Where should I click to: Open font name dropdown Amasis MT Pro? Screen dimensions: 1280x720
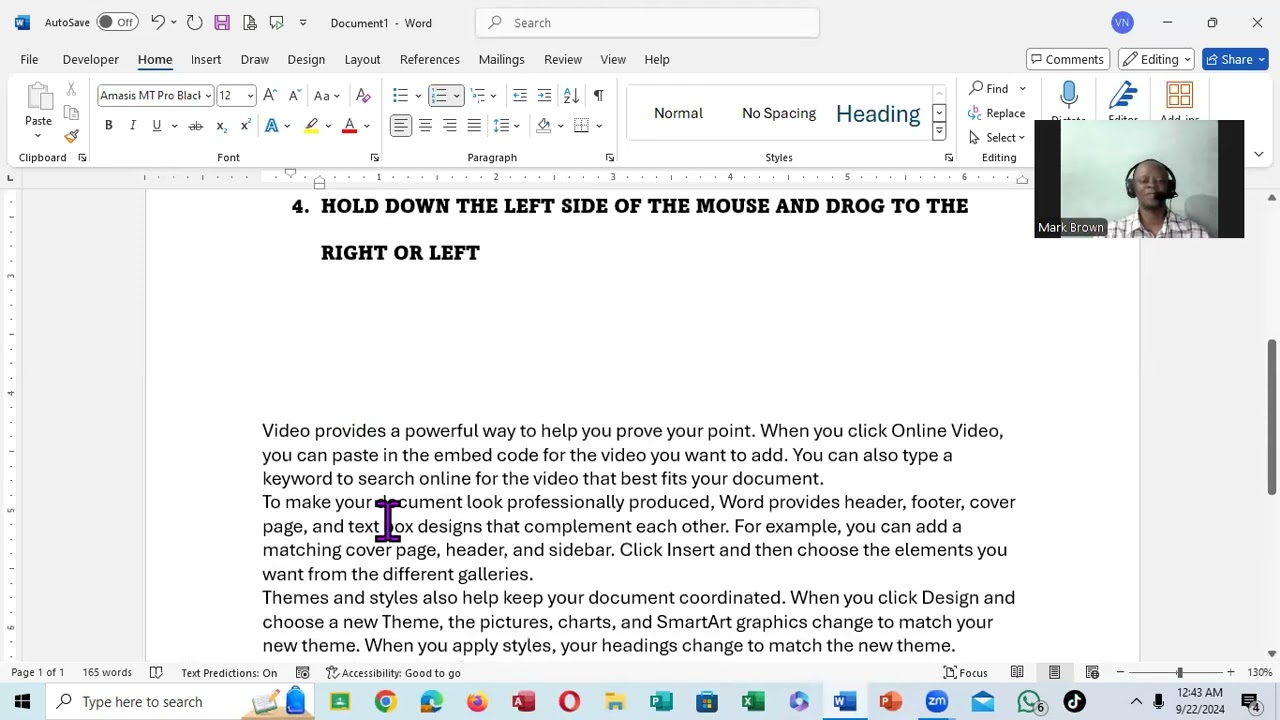(208, 95)
